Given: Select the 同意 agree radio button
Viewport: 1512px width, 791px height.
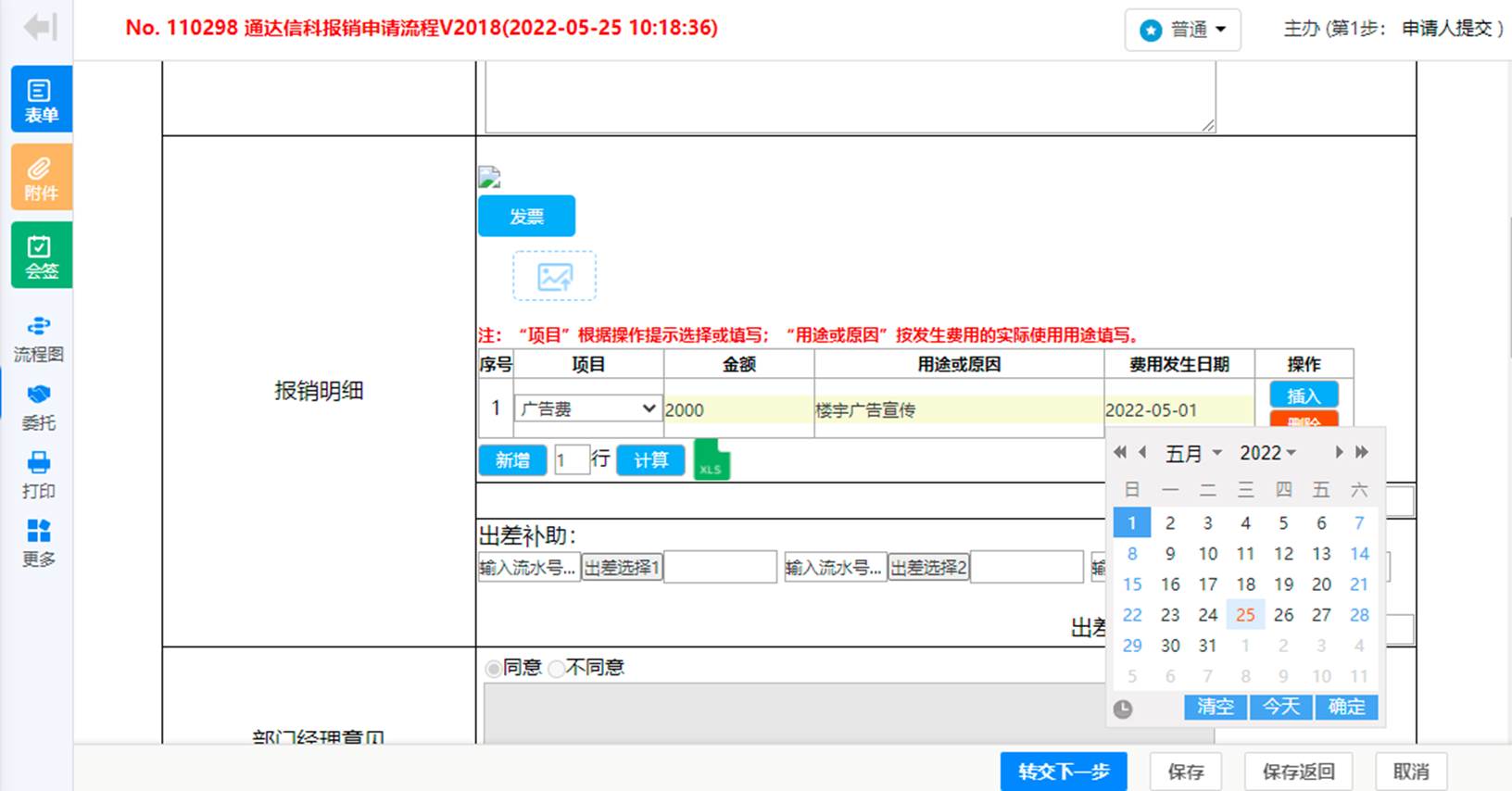Looking at the screenshot, I should 495,668.
